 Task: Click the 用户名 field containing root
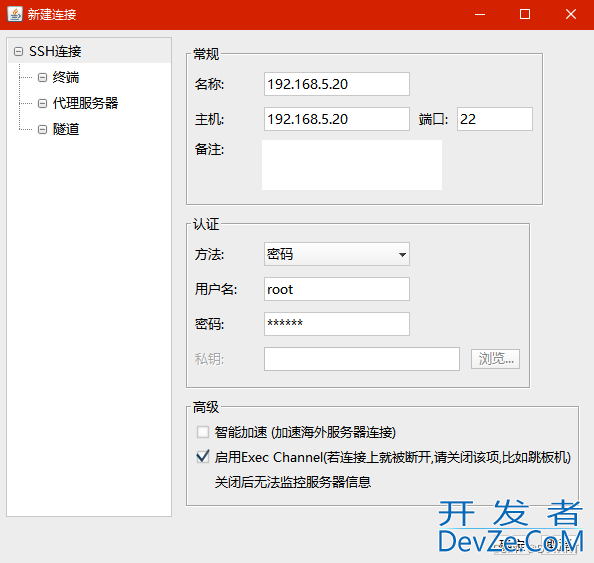[x=337, y=289]
